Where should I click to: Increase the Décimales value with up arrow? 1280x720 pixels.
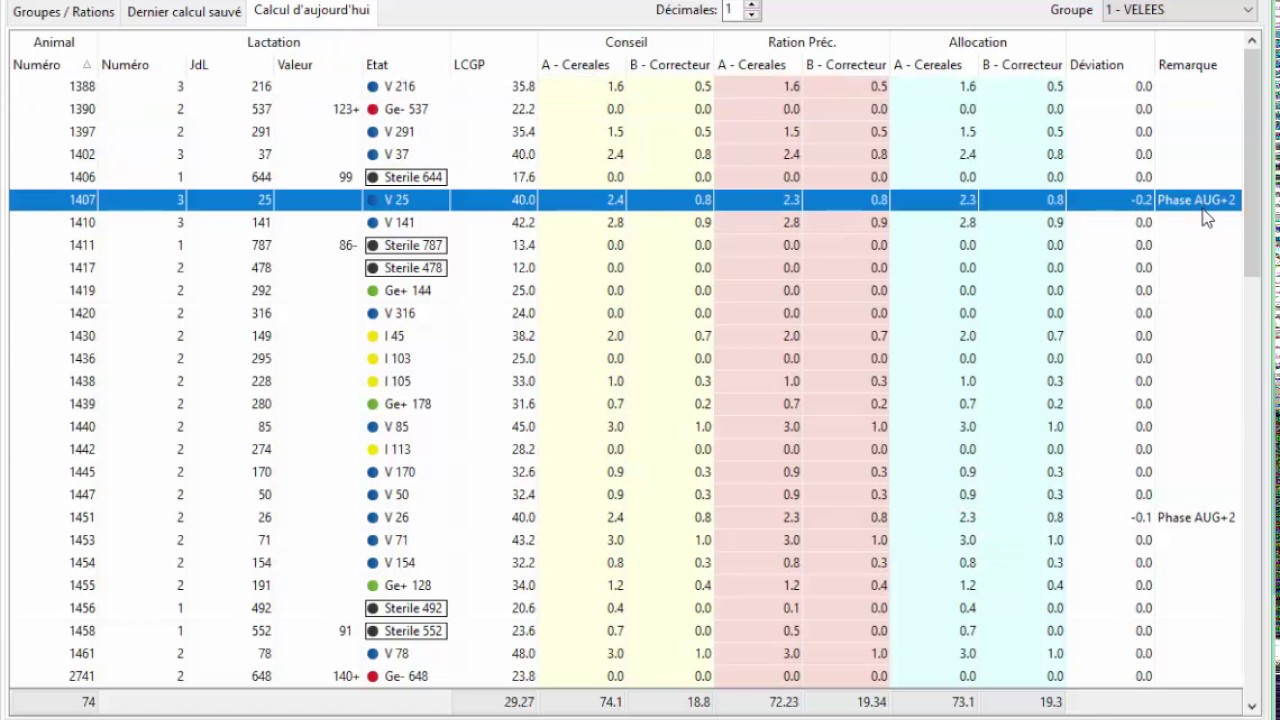[x=752, y=5]
